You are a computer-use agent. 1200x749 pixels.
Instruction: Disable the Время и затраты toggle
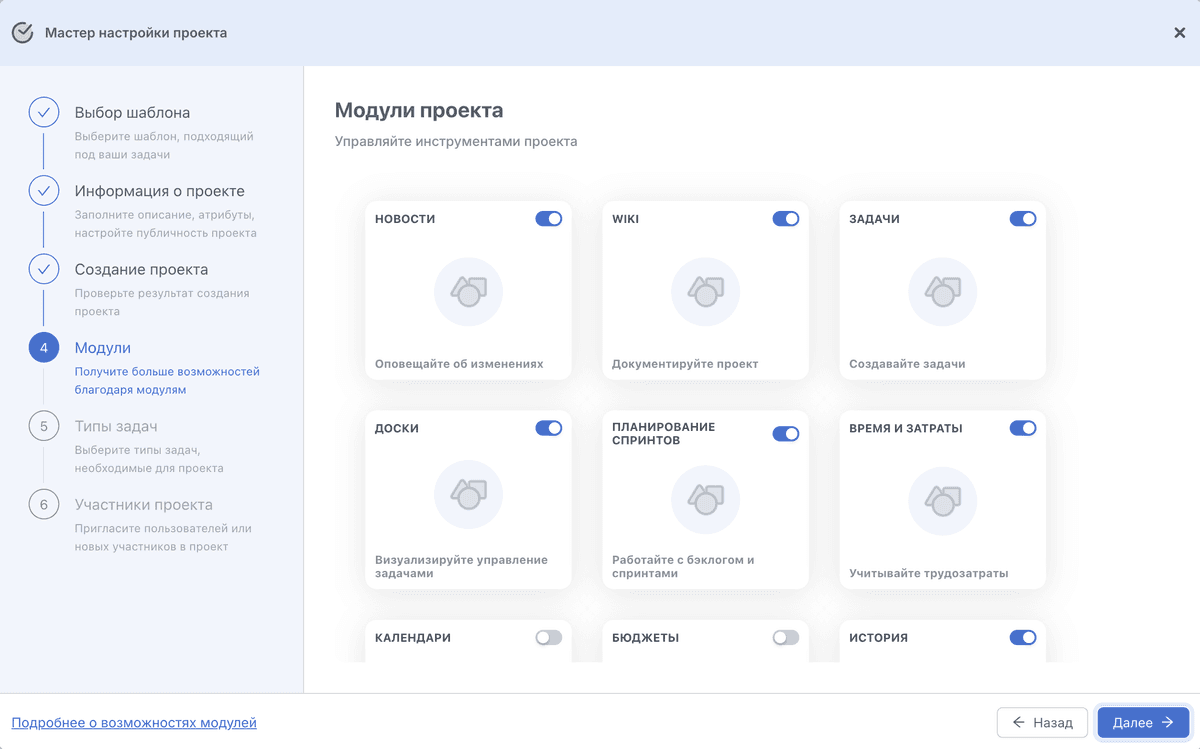(1023, 428)
